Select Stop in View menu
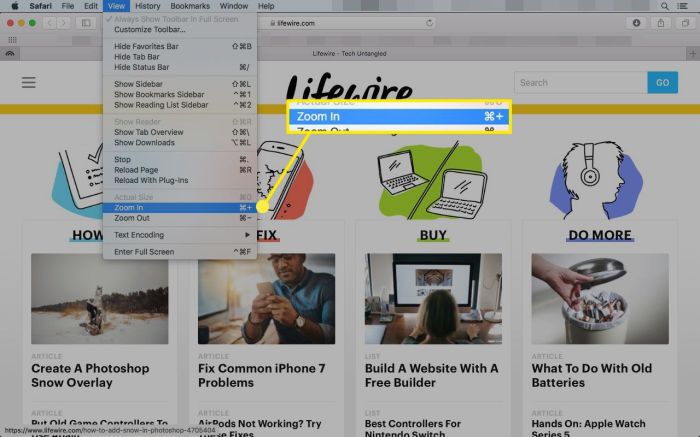 point(180,159)
